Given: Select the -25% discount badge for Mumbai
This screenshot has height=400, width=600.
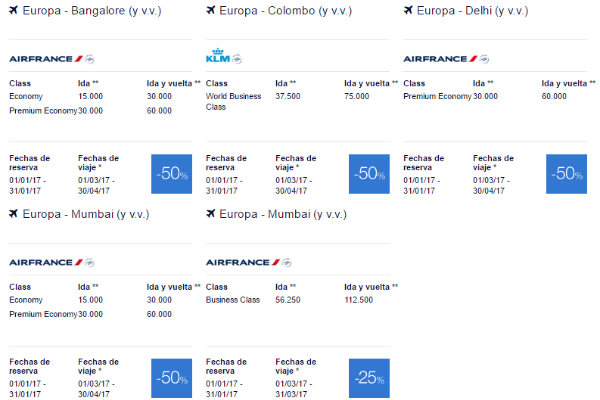Looking at the screenshot, I should pos(369,378).
